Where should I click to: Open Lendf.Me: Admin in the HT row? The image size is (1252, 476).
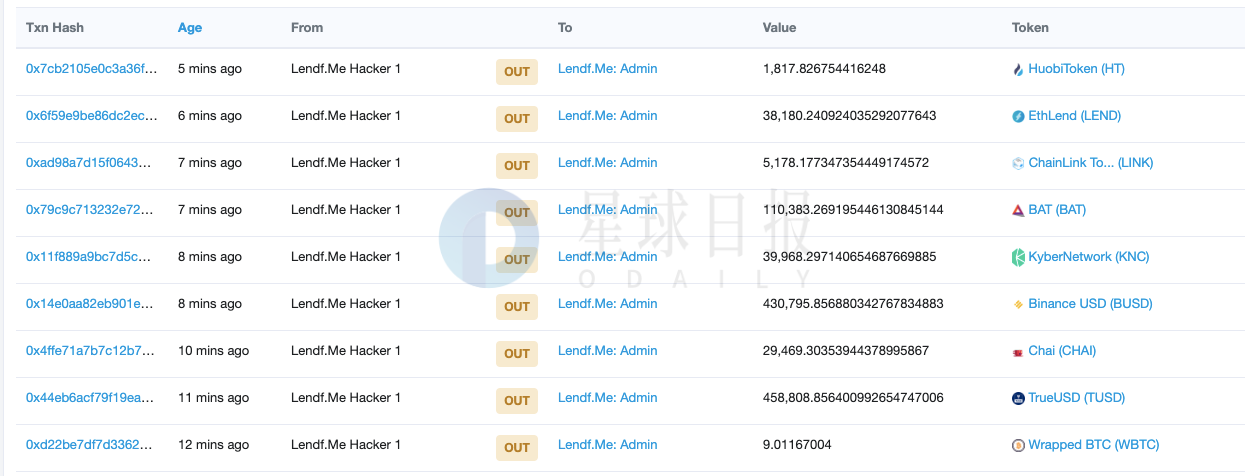[x=608, y=69]
